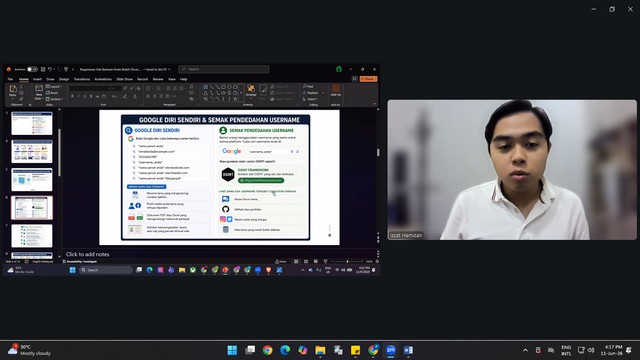Toggle the Notes pane in status bar

[x=281, y=261]
